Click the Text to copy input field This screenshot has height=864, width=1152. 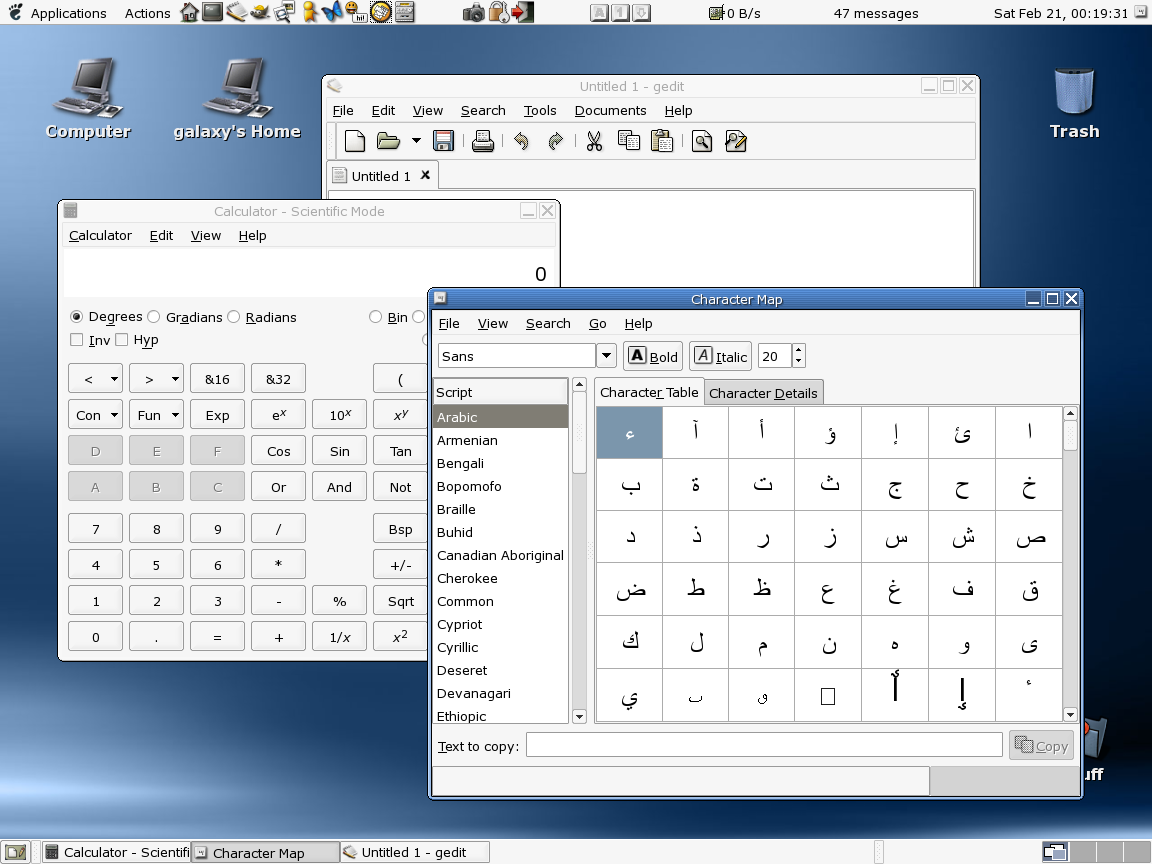pyautogui.click(x=764, y=745)
